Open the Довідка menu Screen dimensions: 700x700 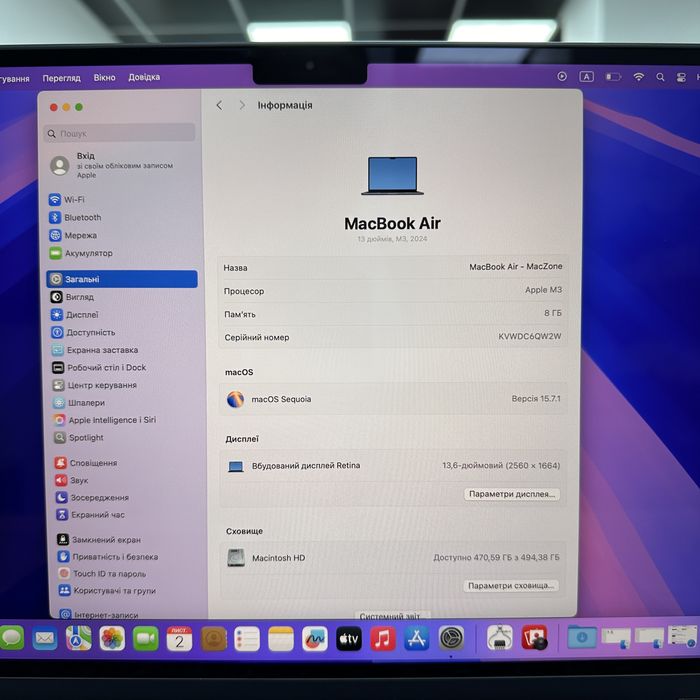click(x=144, y=77)
